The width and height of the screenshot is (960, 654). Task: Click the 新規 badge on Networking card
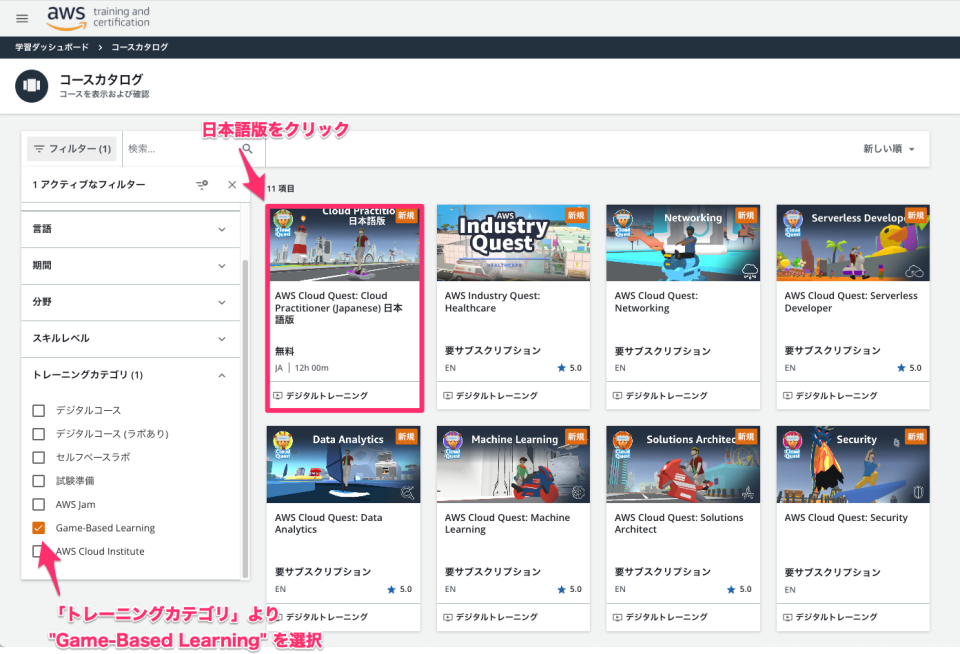tap(746, 215)
